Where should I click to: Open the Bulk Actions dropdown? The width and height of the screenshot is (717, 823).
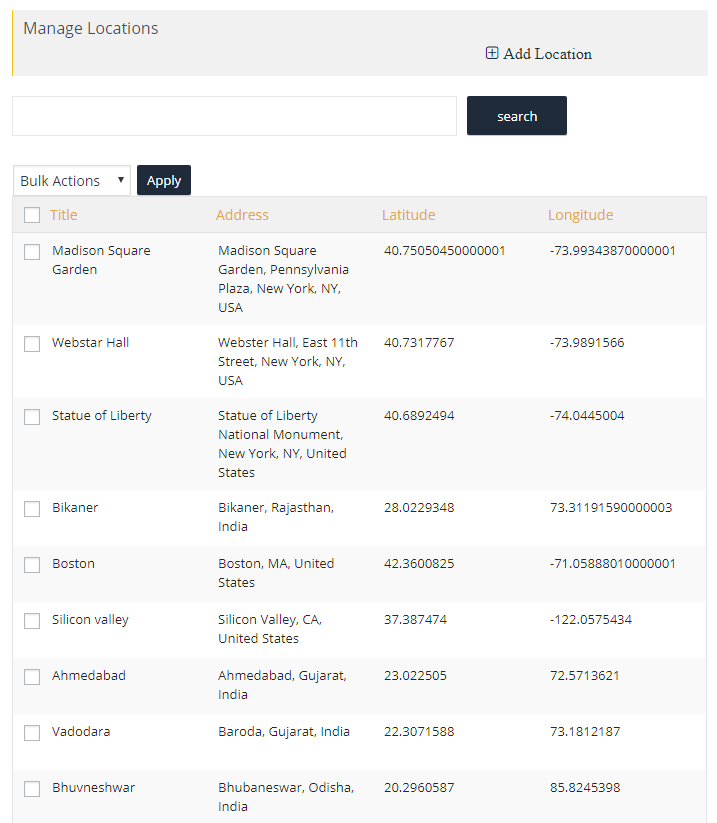click(71, 181)
